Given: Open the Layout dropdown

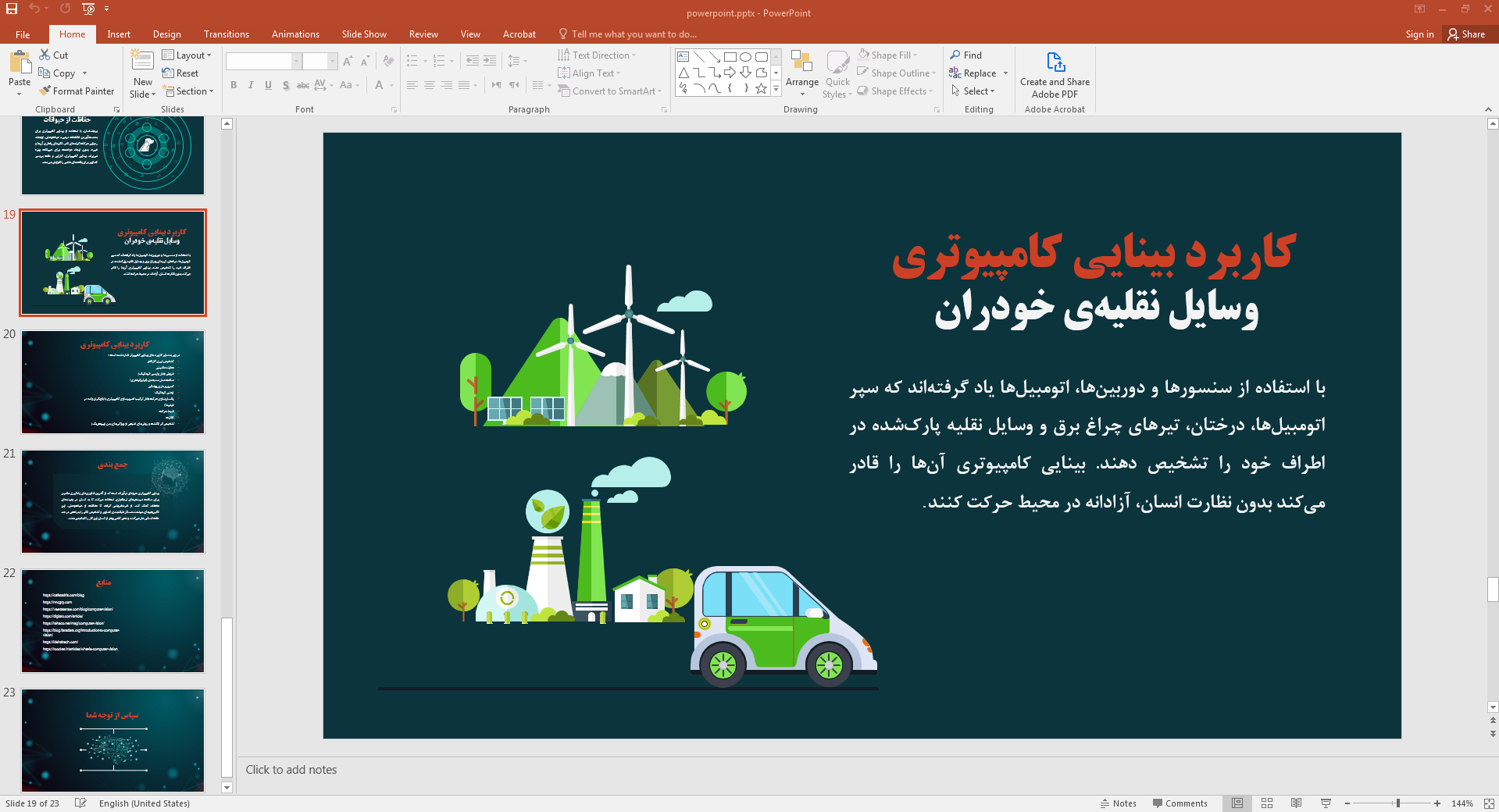Looking at the screenshot, I should tap(187, 55).
